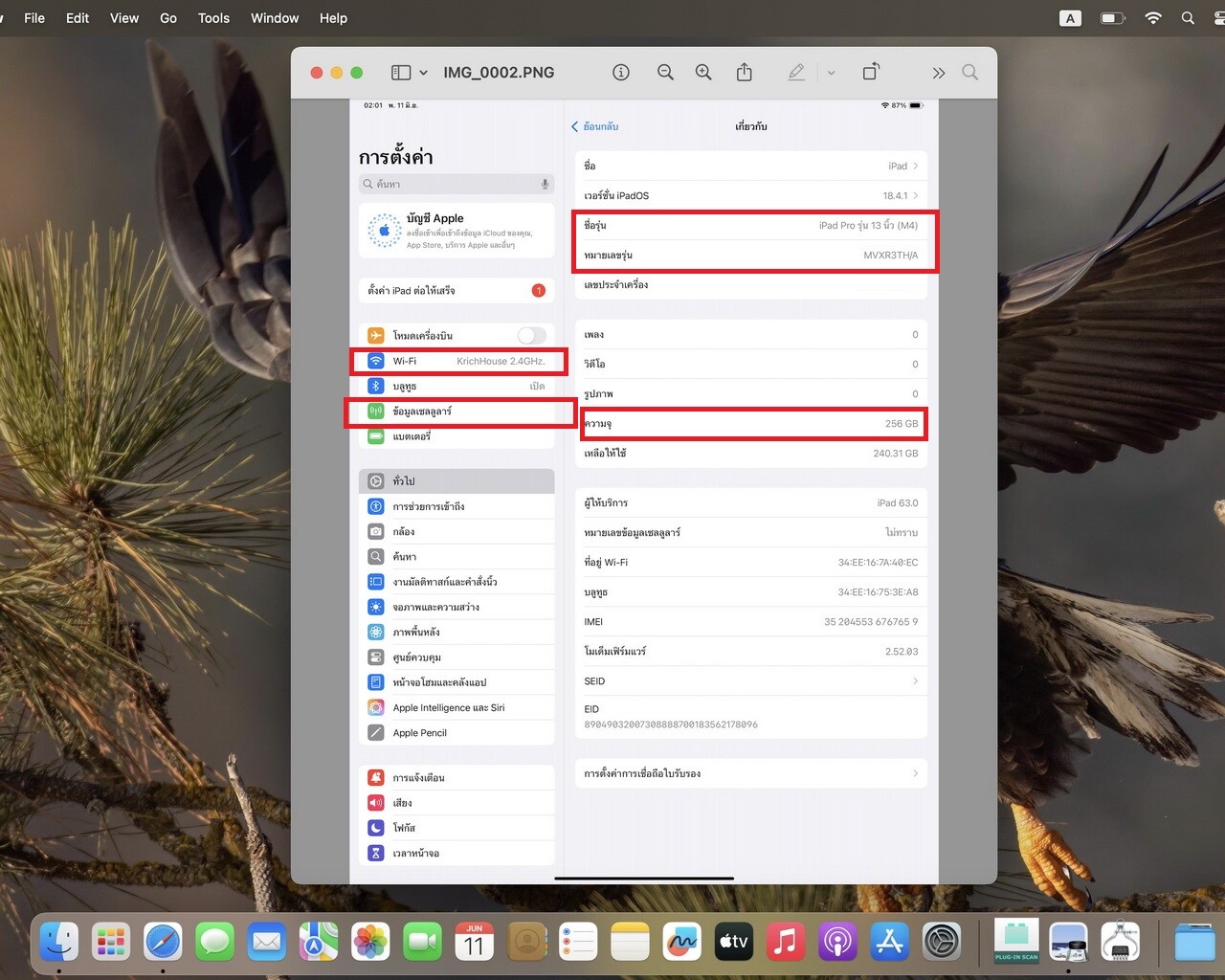Screen dimensions: 1225x980
Task: Toggle the Preview sidebar view button
Action: 401,73
